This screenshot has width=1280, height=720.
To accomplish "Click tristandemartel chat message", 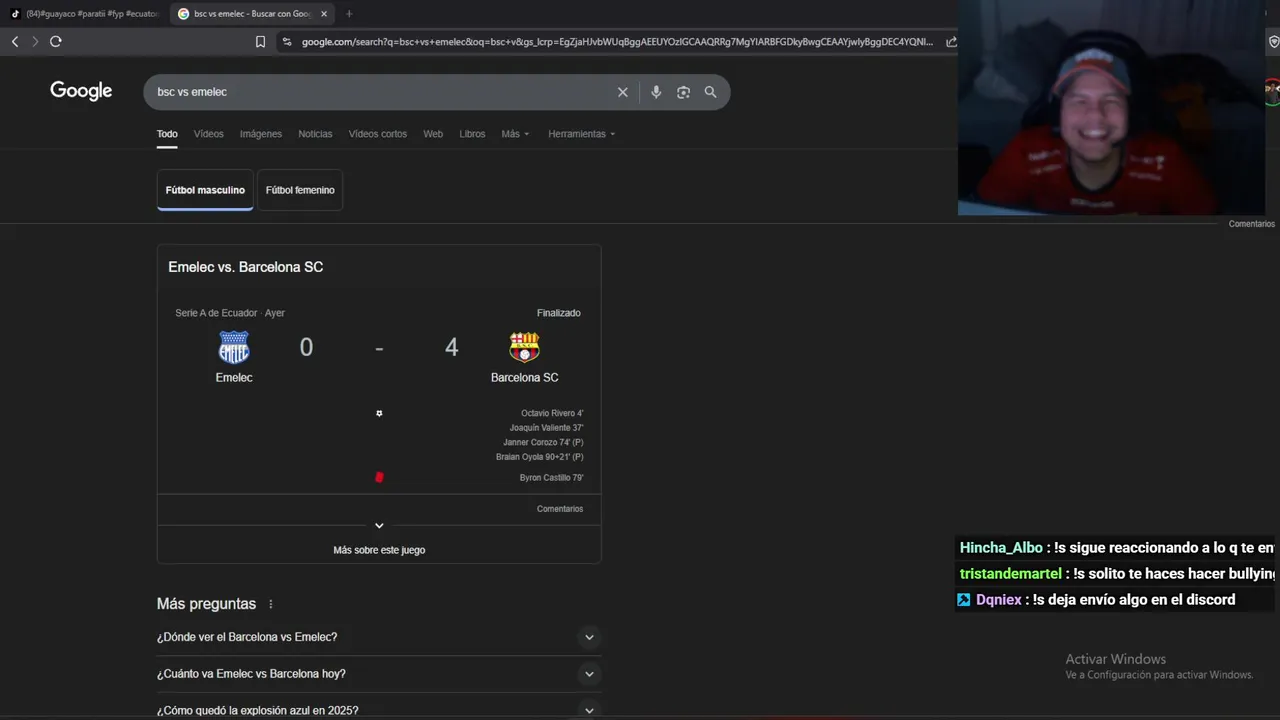I will click(x=1117, y=574).
